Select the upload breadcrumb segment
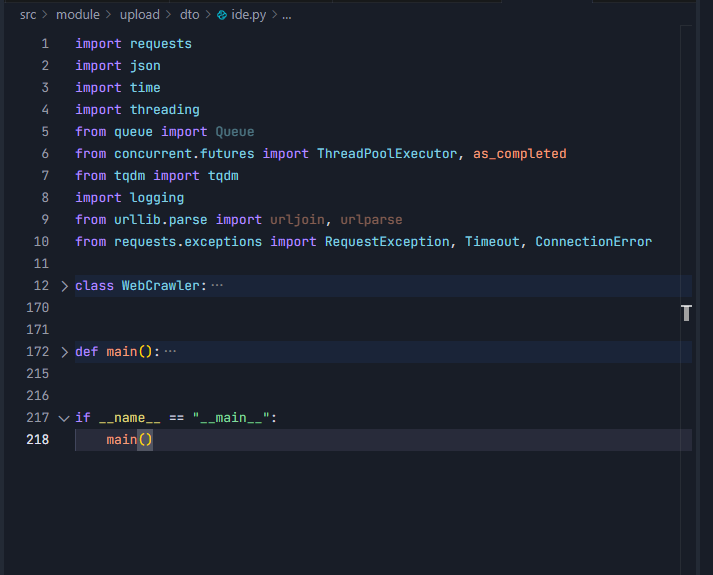The image size is (713, 575). 140,16
